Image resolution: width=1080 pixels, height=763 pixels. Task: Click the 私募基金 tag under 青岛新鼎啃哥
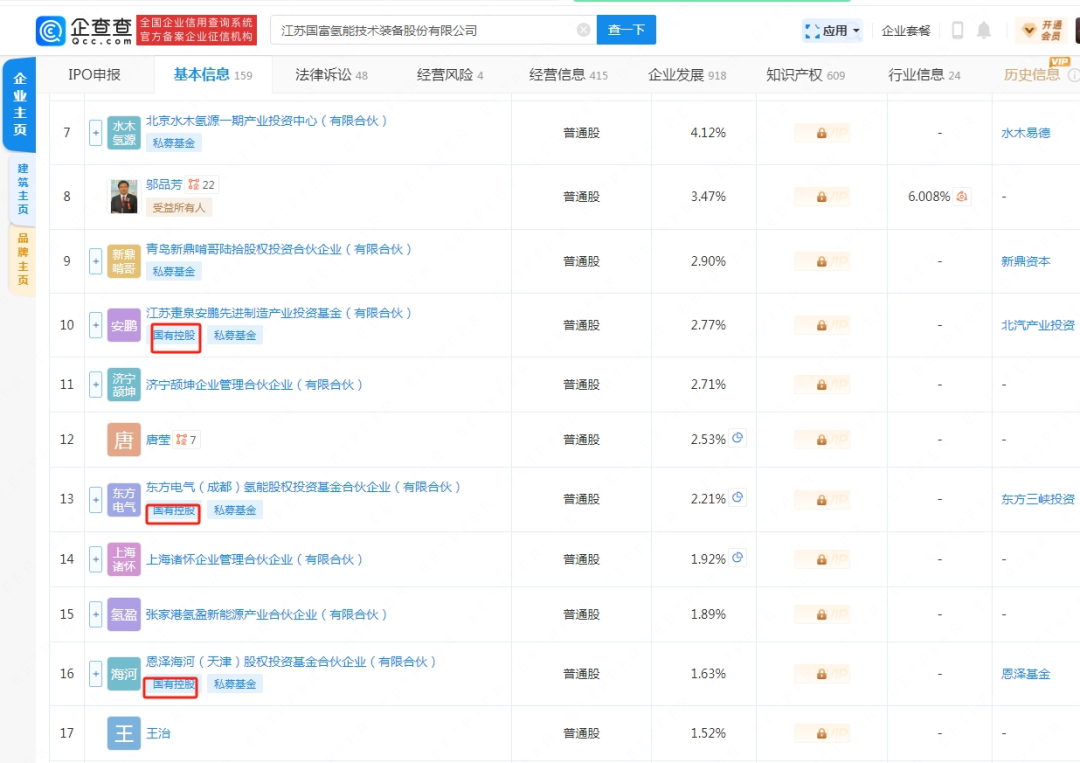[x=174, y=271]
